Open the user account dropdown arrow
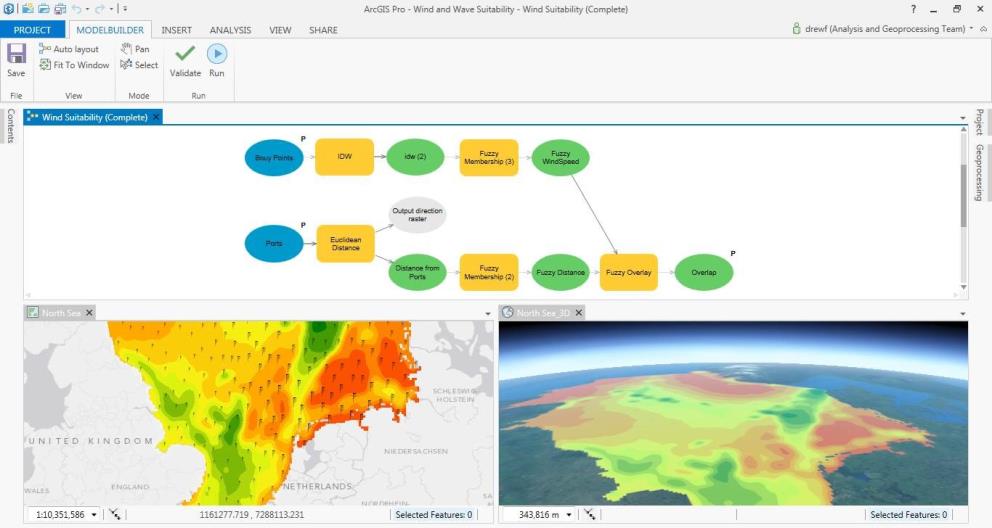 point(971,28)
